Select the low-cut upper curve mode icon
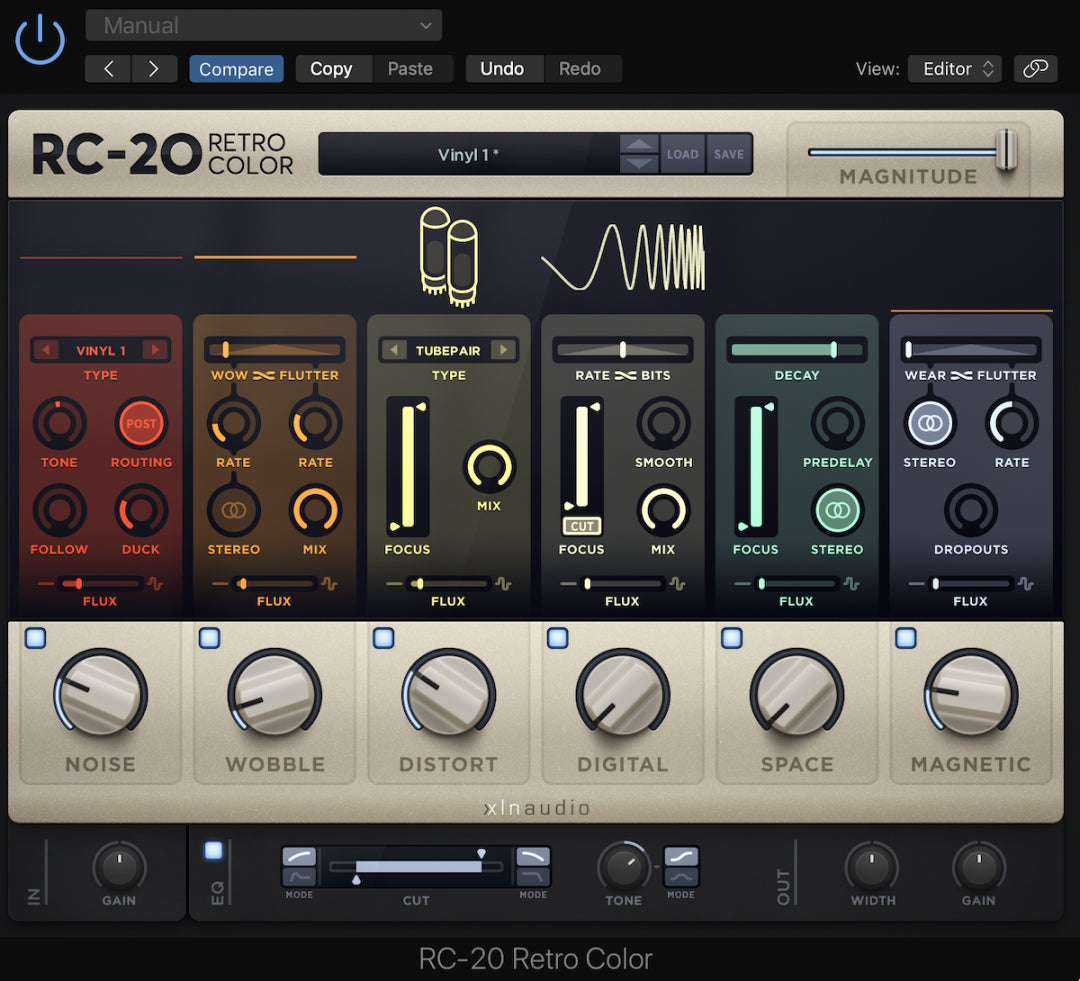This screenshot has height=981, width=1080. click(x=299, y=856)
